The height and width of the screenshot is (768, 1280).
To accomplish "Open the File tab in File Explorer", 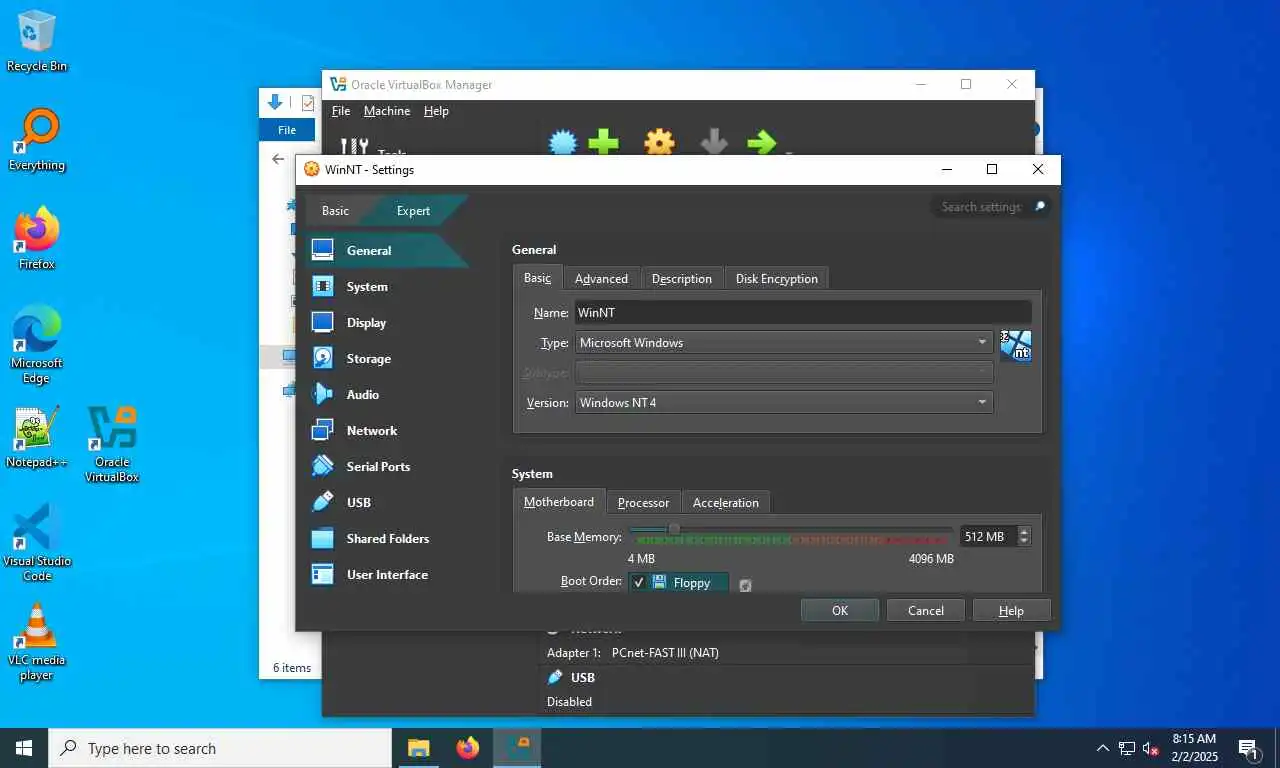I will (x=287, y=130).
